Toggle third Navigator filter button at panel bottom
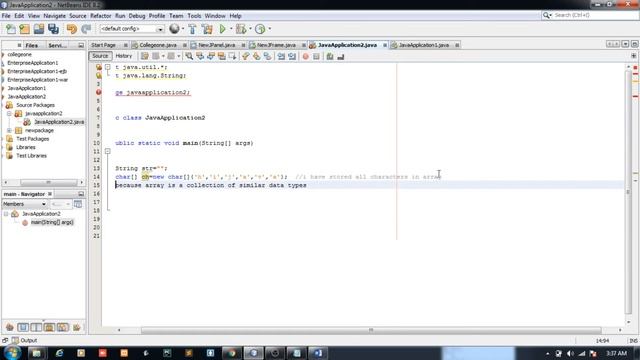 tap(36, 327)
